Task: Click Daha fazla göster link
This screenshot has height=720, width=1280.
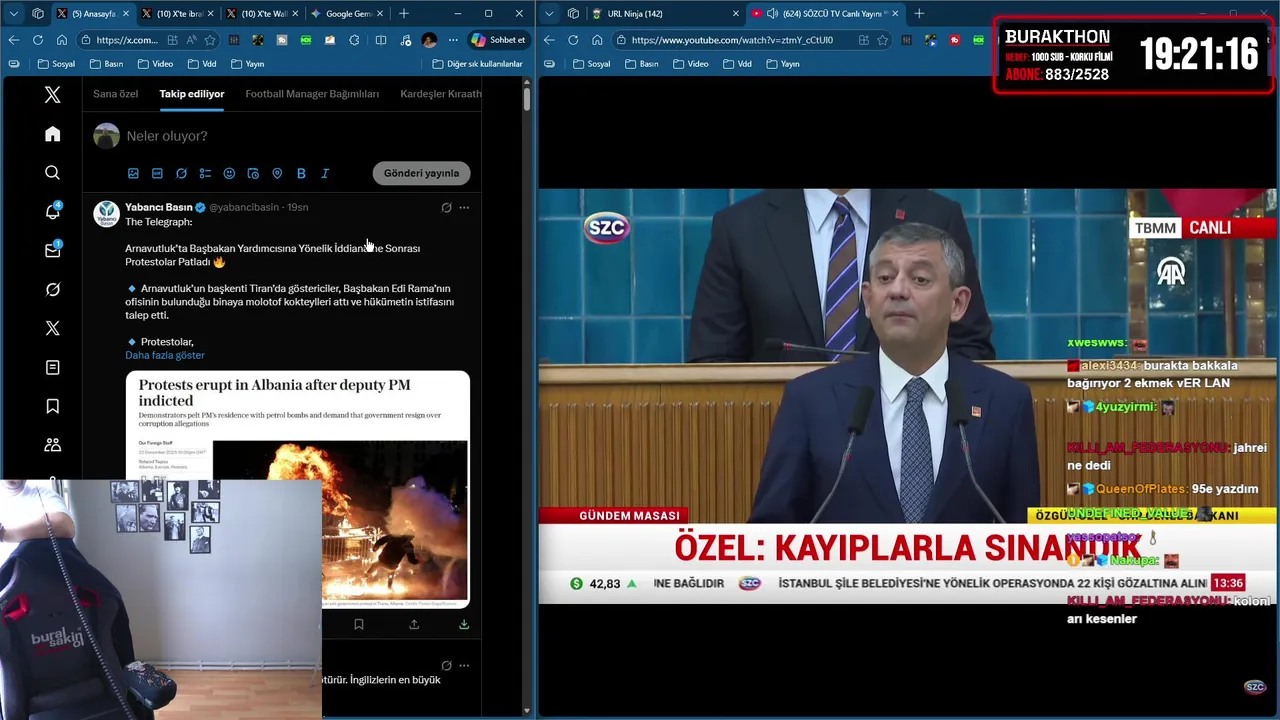Action: click(x=165, y=355)
